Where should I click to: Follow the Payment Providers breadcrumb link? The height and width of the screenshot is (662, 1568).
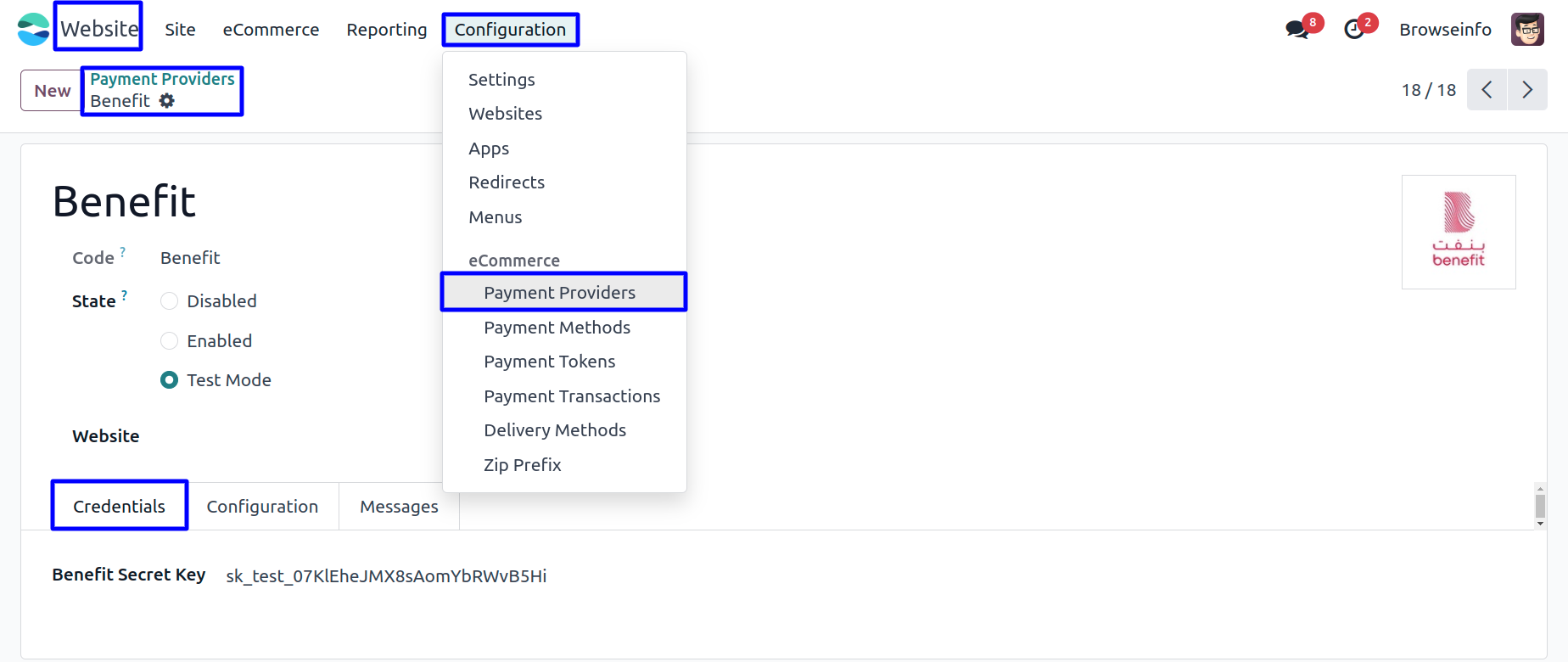click(x=162, y=79)
